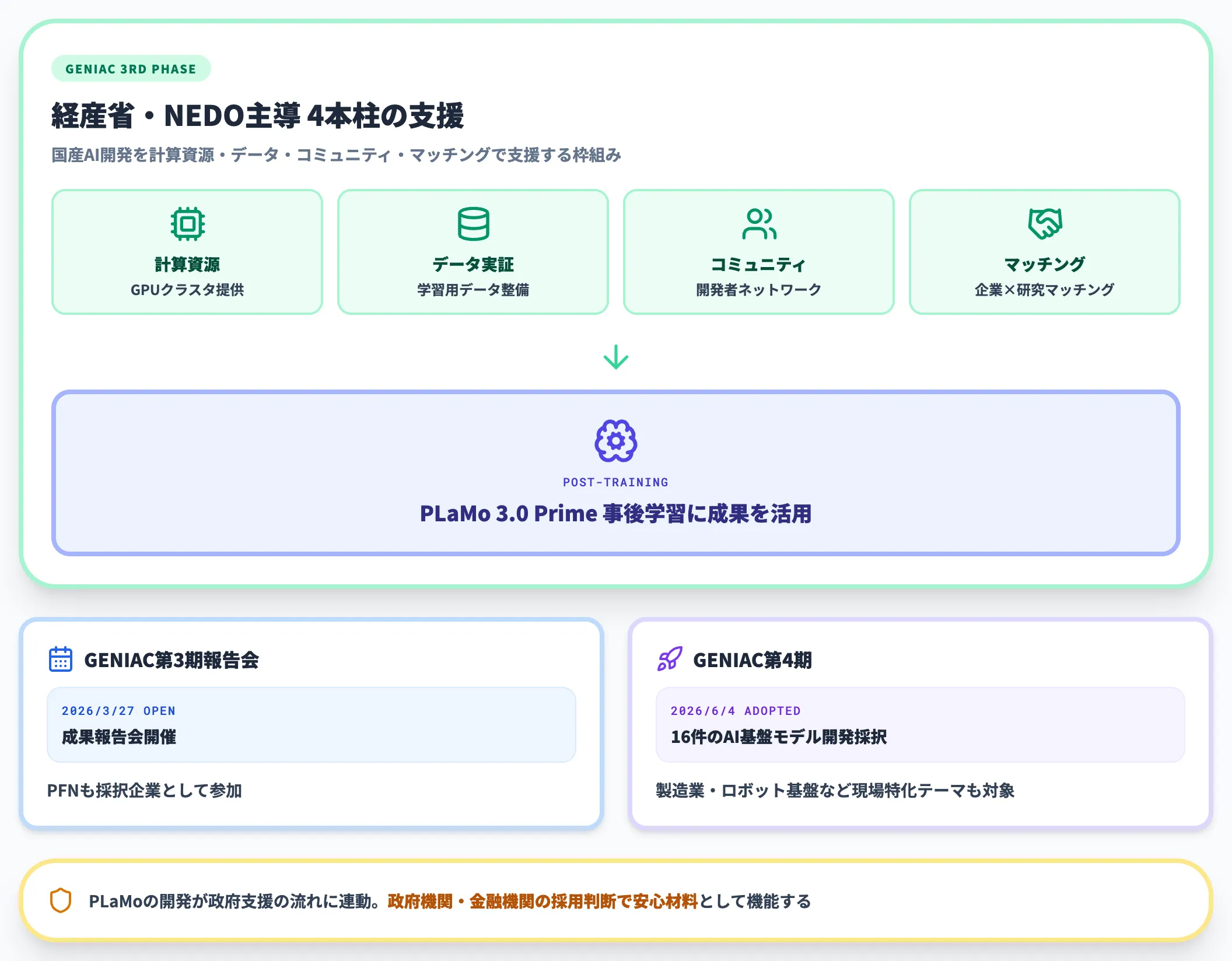Click the 計算資源 label
The width and height of the screenshot is (1232, 961).
coord(187,265)
